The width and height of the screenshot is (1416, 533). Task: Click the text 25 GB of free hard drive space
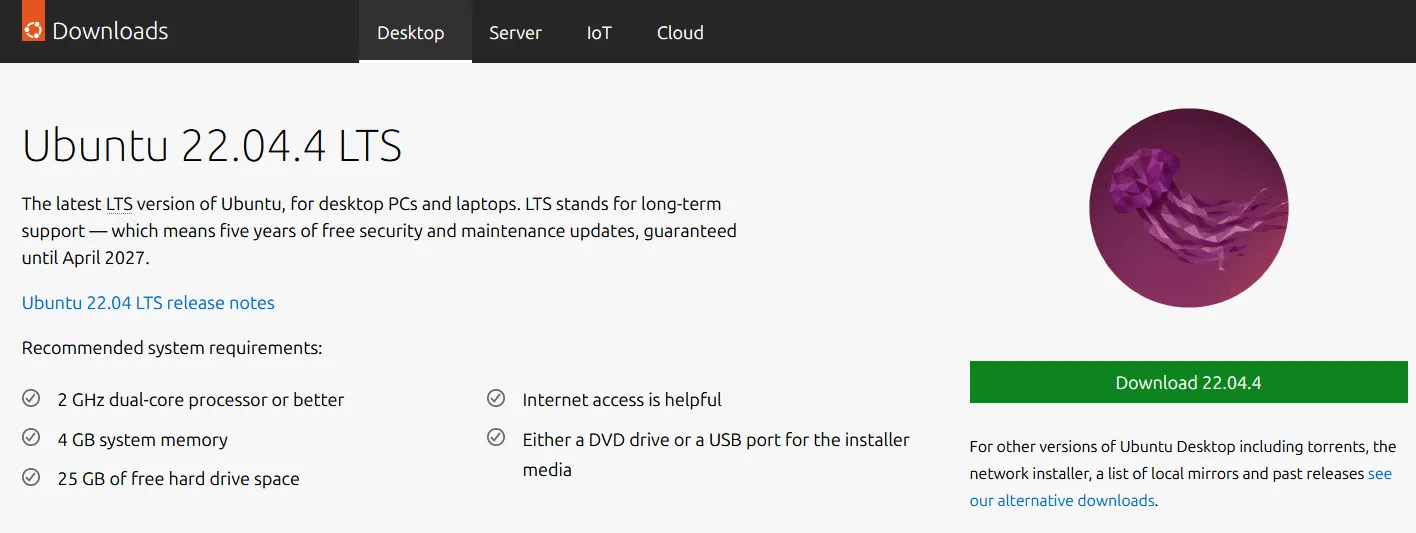pyautogui.click(x=179, y=479)
